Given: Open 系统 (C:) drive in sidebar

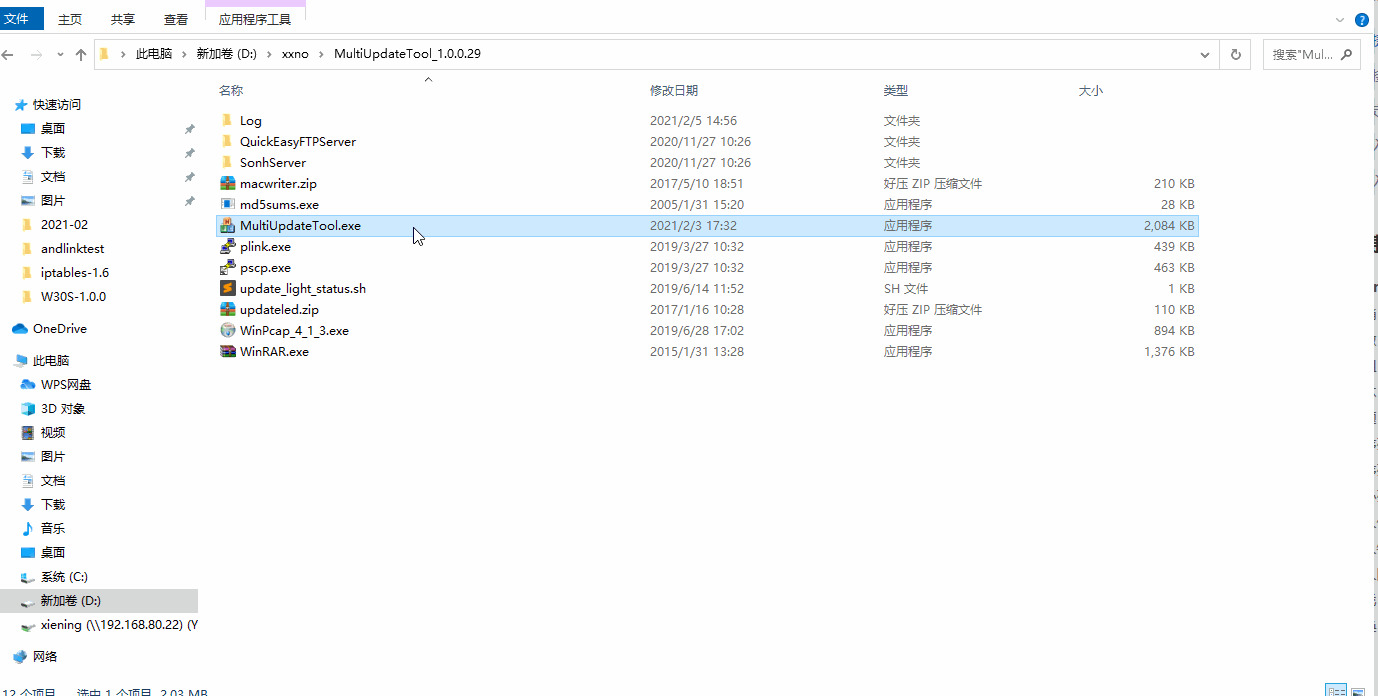Looking at the screenshot, I should [64, 577].
